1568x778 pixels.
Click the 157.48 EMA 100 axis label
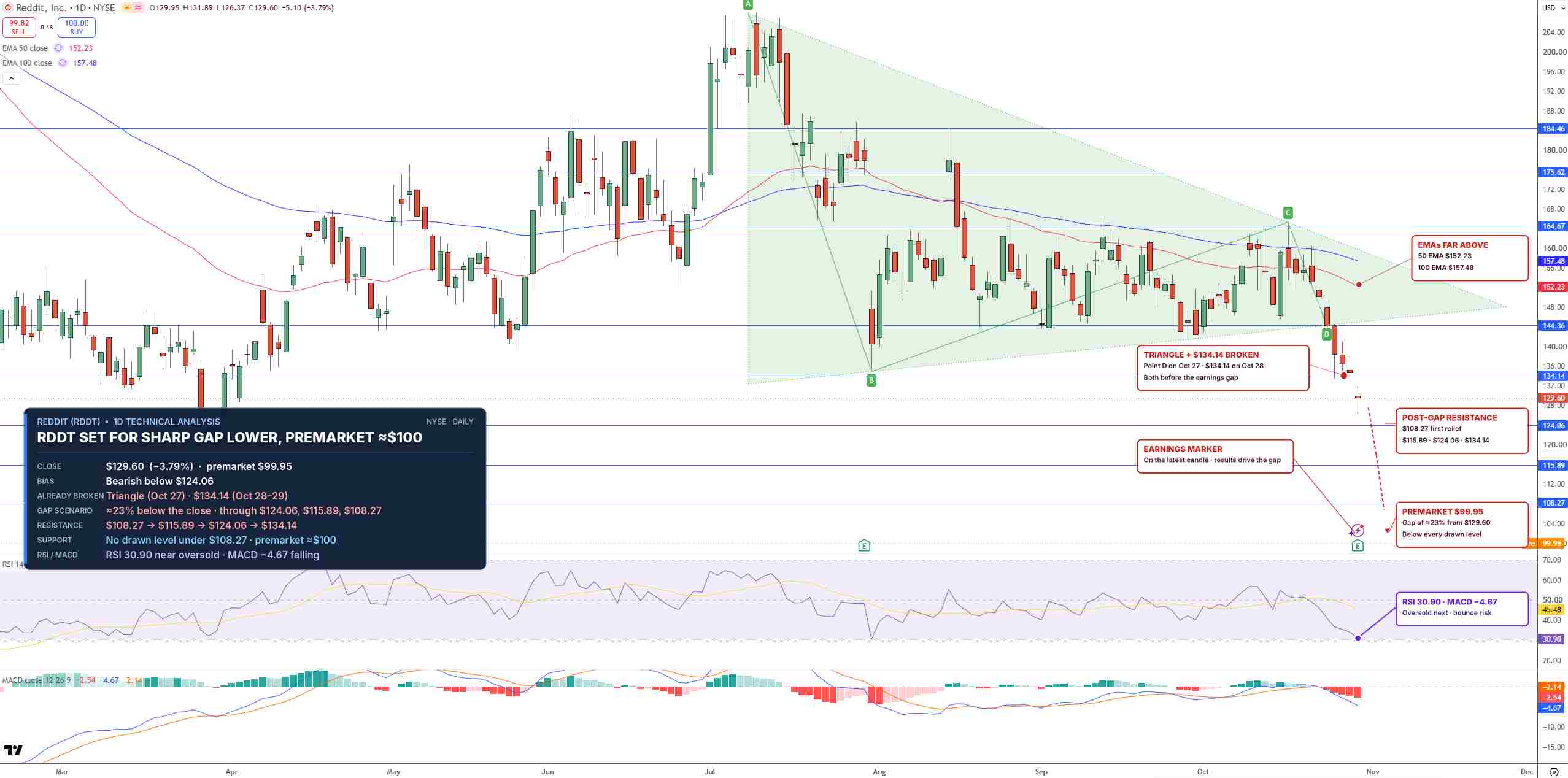tap(1553, 261)
